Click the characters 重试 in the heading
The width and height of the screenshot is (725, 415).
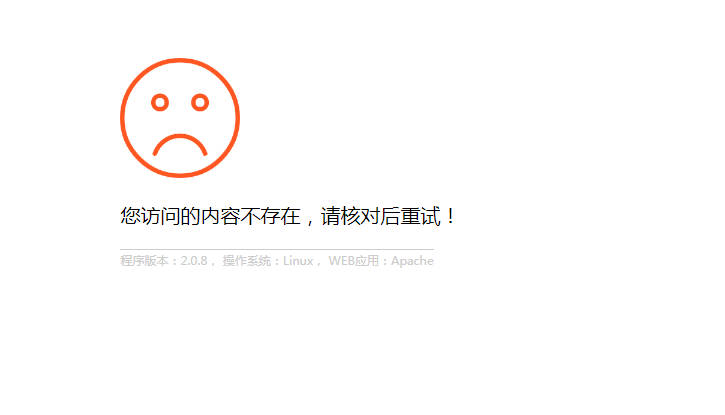421,216
